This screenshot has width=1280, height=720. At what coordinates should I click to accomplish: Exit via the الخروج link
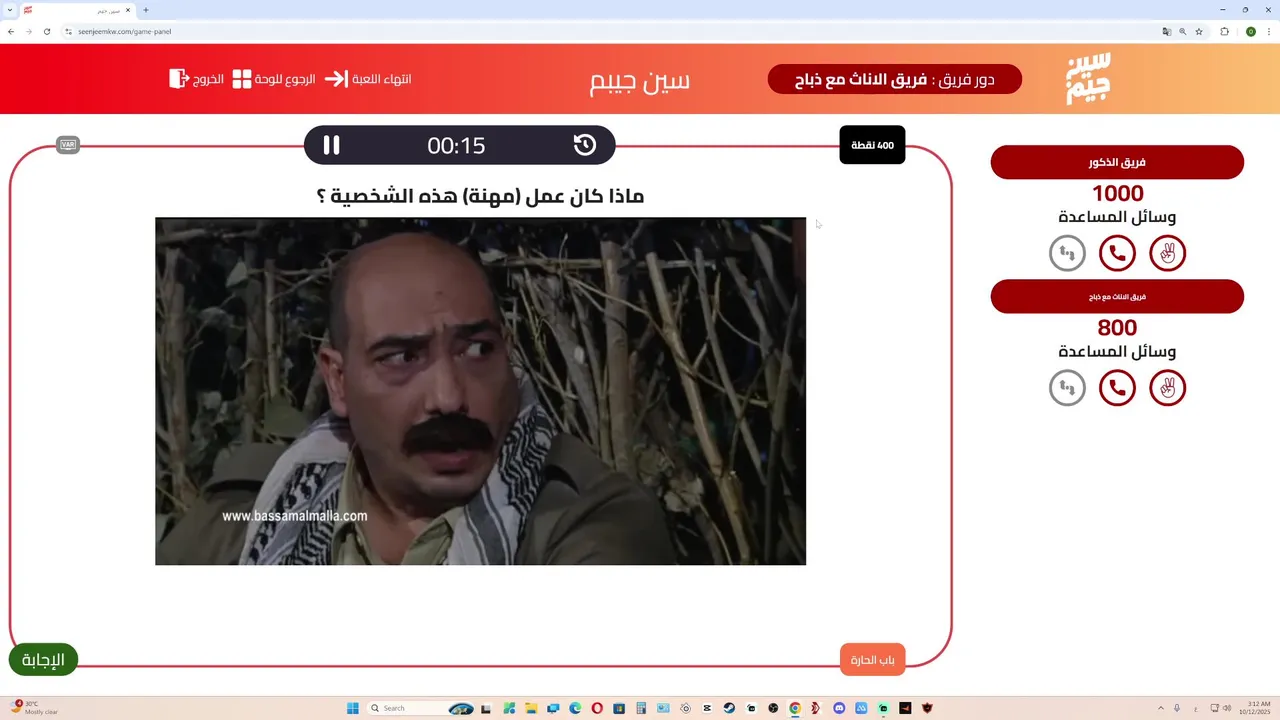(208, 78)
